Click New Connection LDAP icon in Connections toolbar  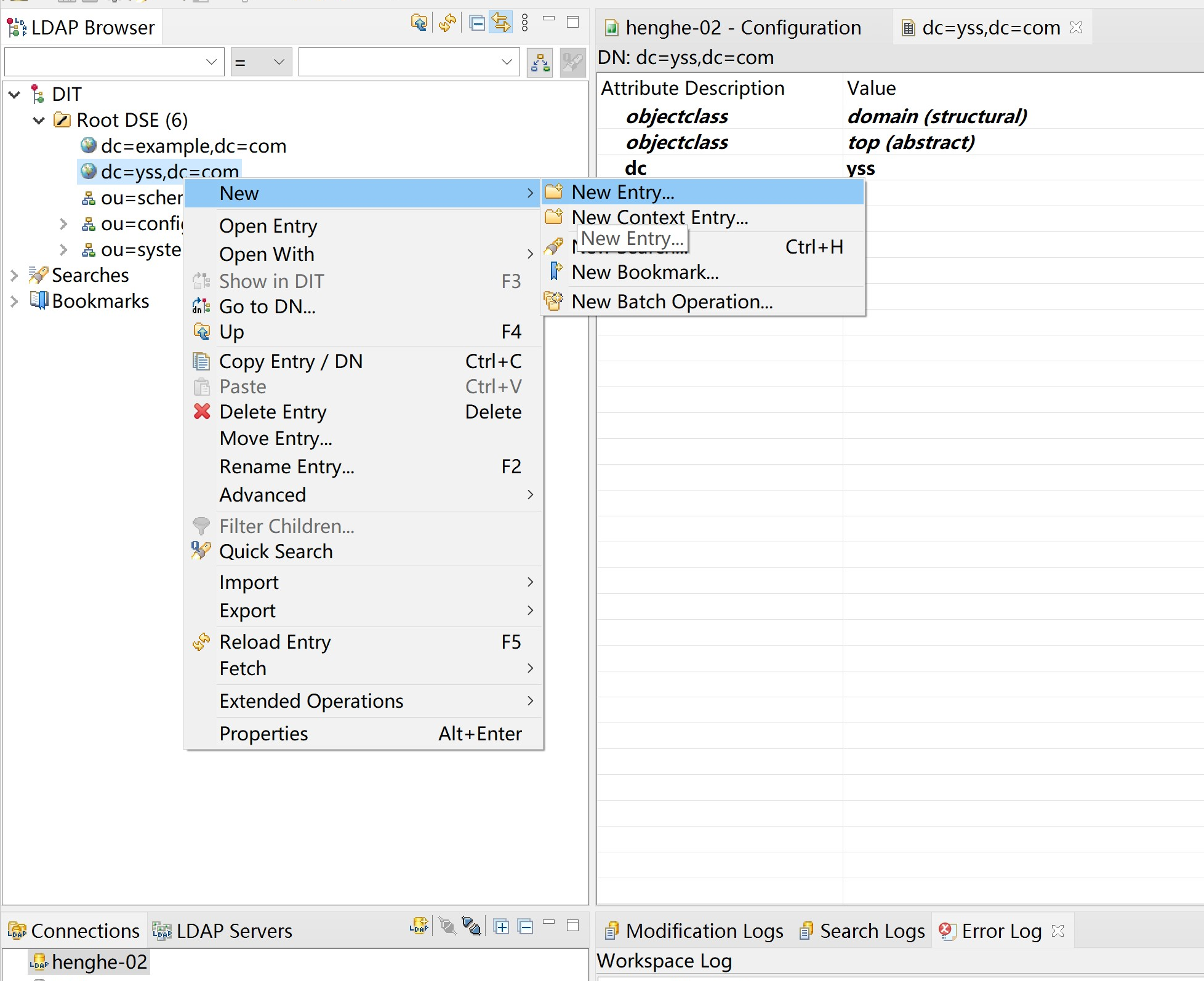(419, 926)
